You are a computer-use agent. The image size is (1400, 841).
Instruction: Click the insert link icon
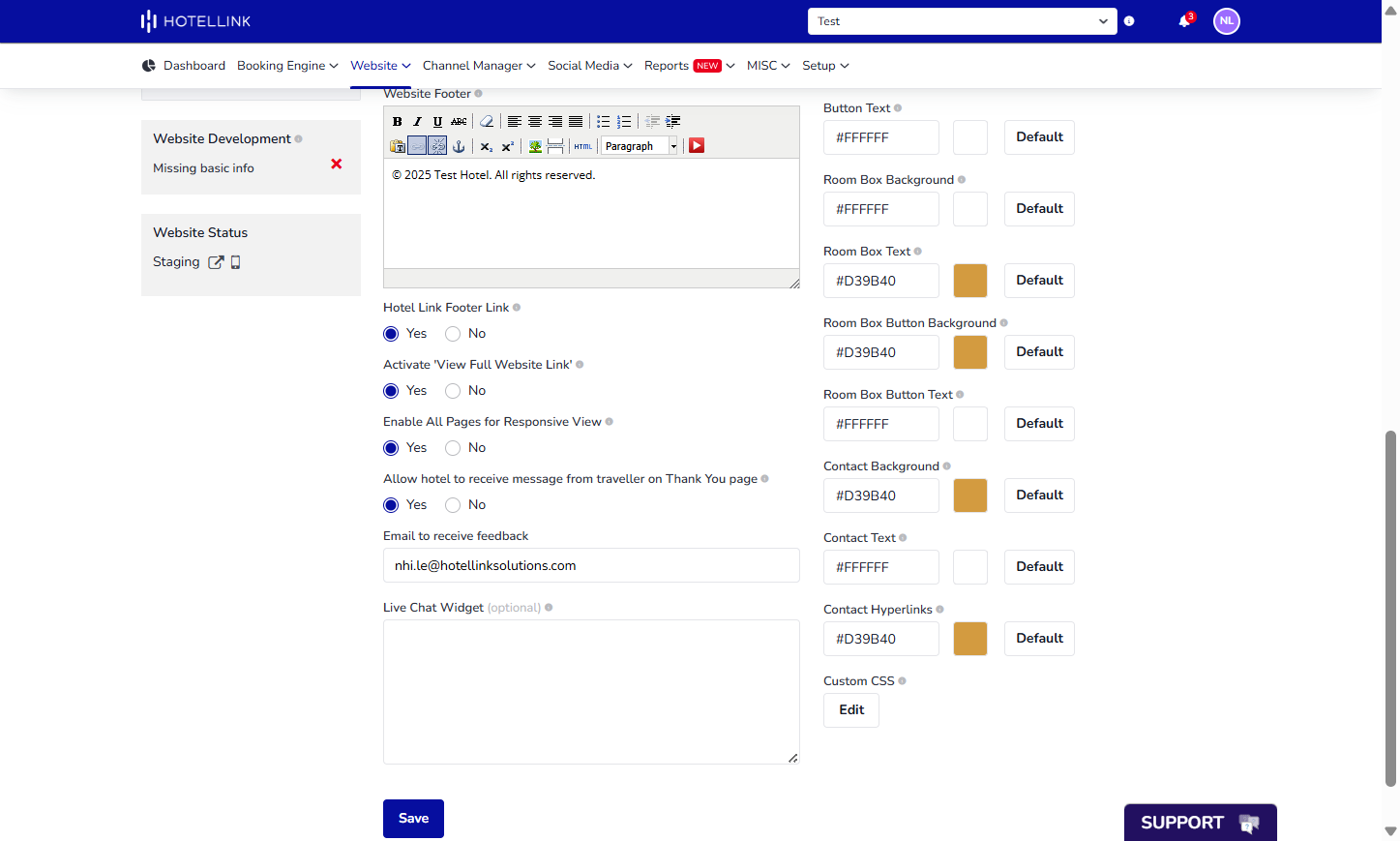(417, 146)
